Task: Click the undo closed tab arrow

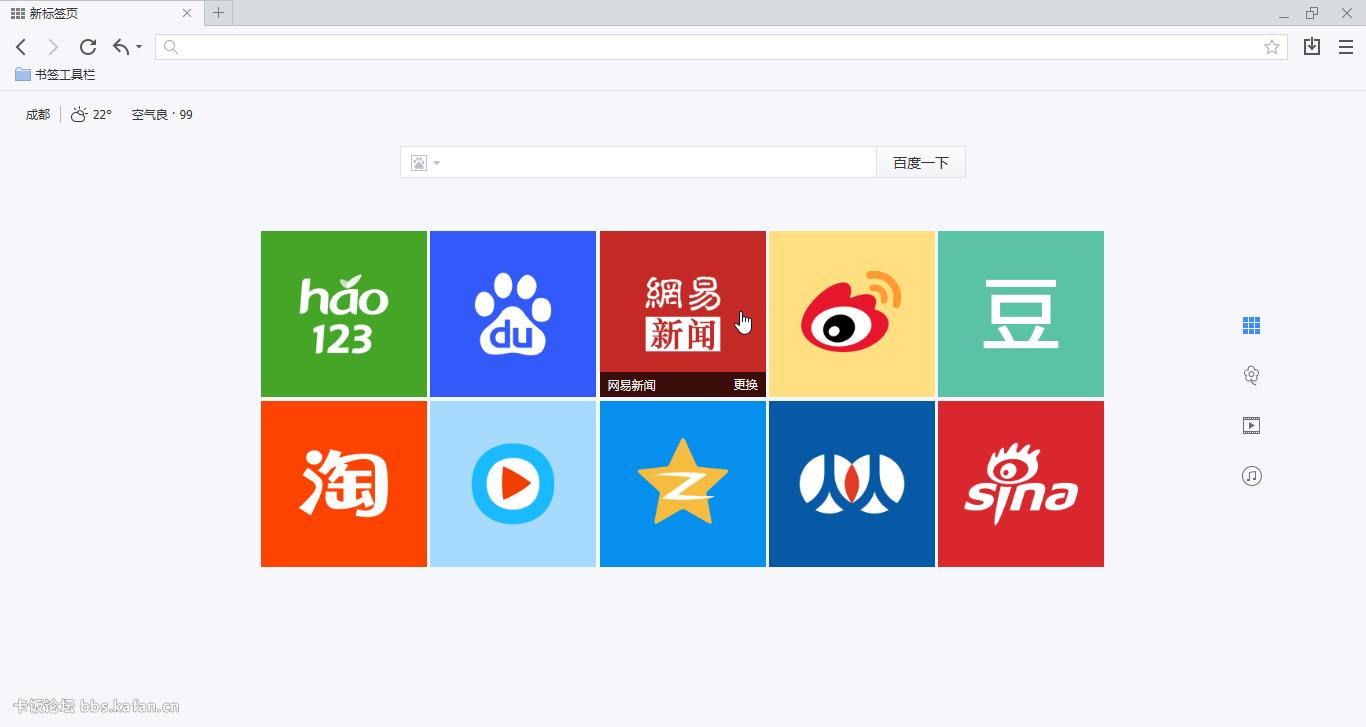Action: click(x=121, y=47)
